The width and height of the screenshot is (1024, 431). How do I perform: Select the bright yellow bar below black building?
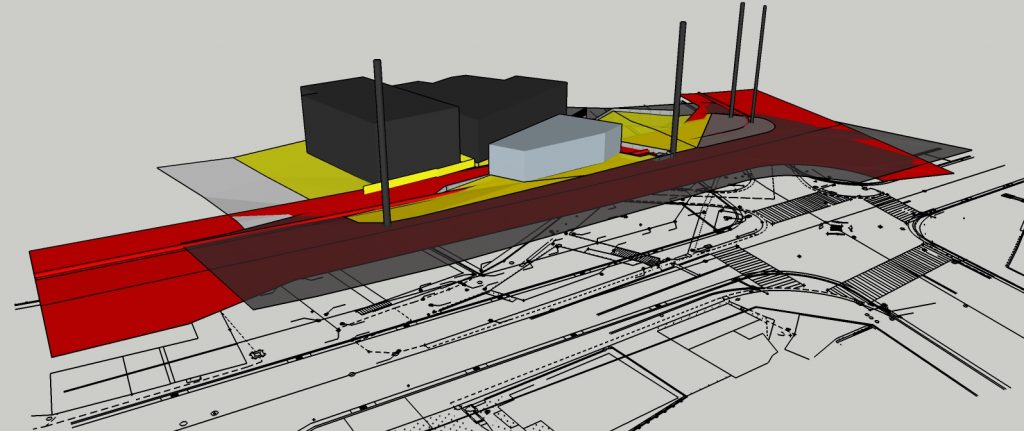click(x=418, y=176)
